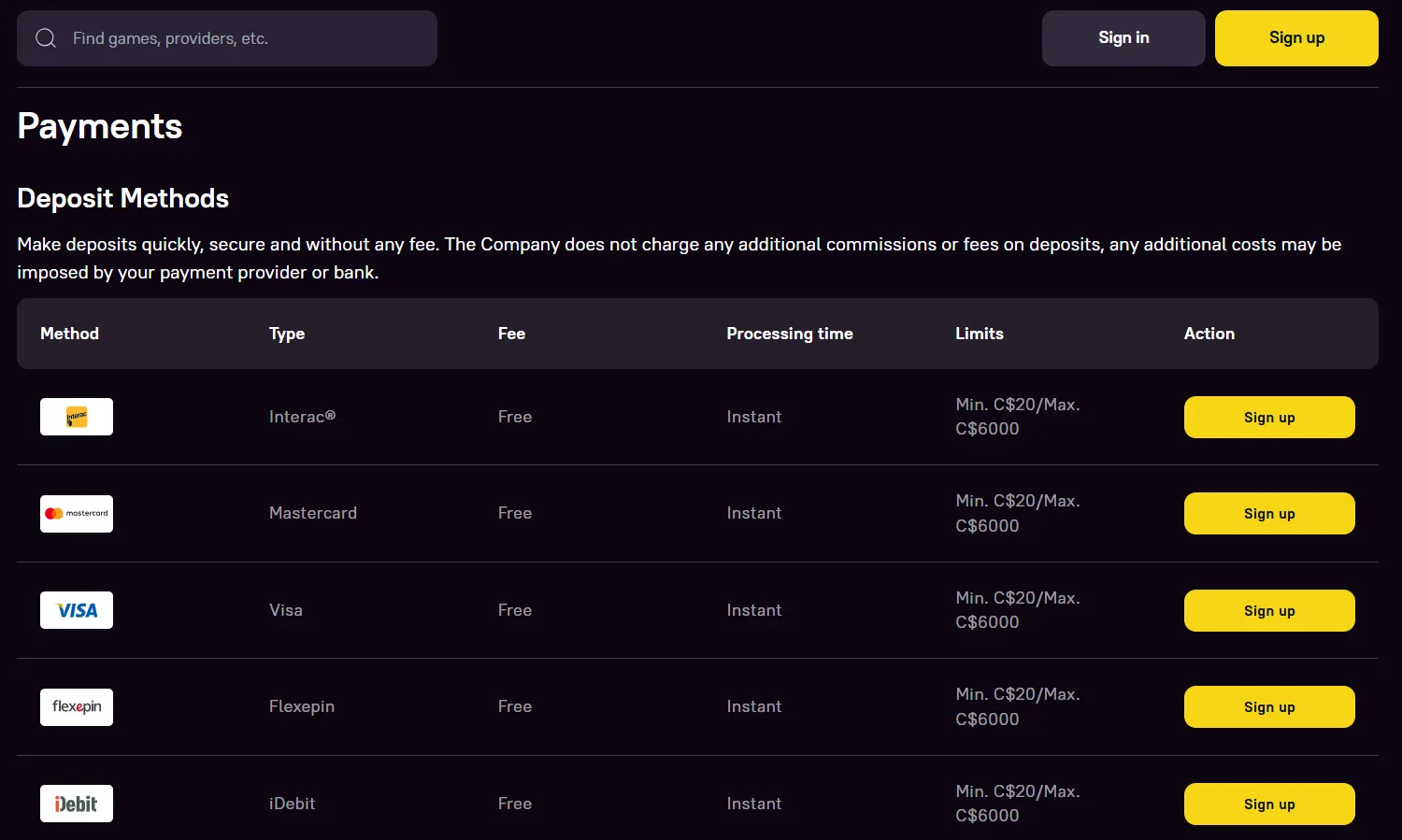Click the limits text in iDebit row

pos(1018,804)
